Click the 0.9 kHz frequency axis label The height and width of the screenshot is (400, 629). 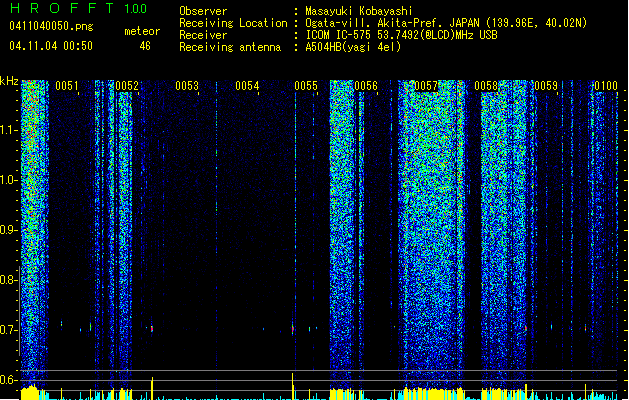tap(8, 230)
